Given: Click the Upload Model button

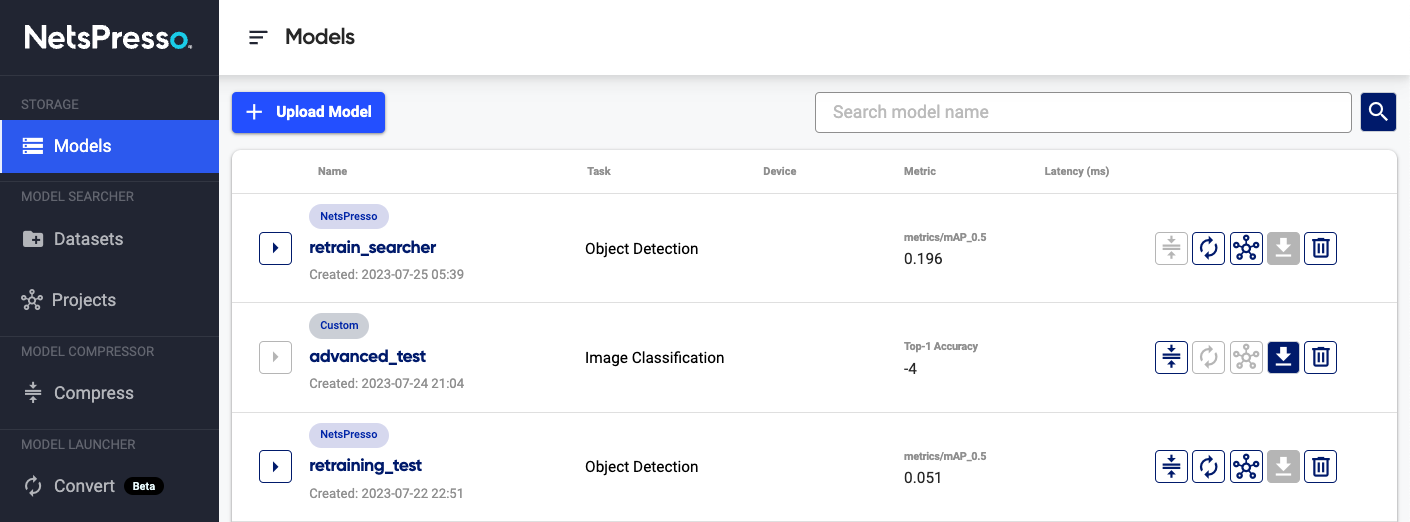Looking at the screenshot, I should tap(308, 112).
